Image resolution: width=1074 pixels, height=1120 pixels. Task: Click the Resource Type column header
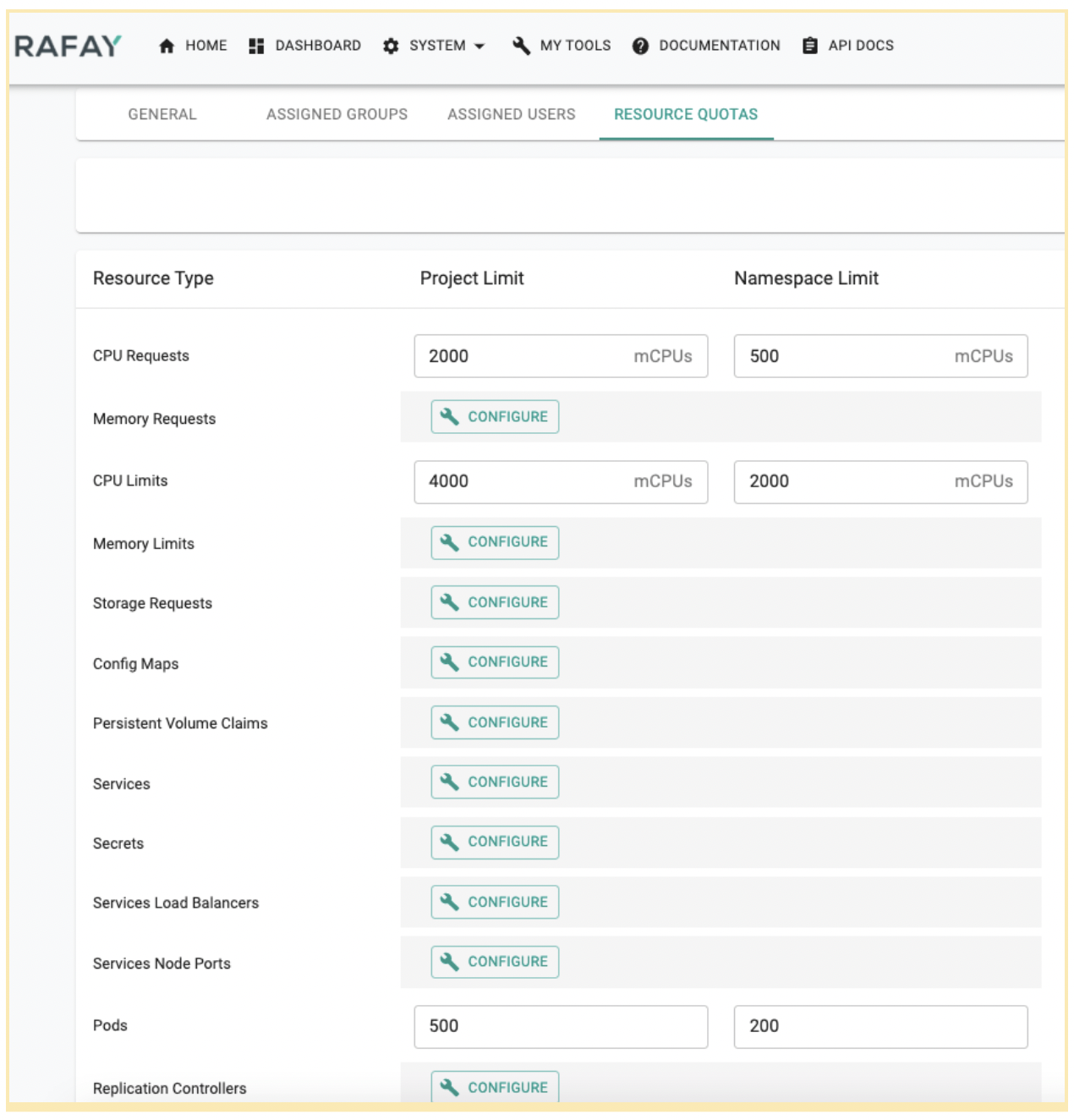[153, 278]
